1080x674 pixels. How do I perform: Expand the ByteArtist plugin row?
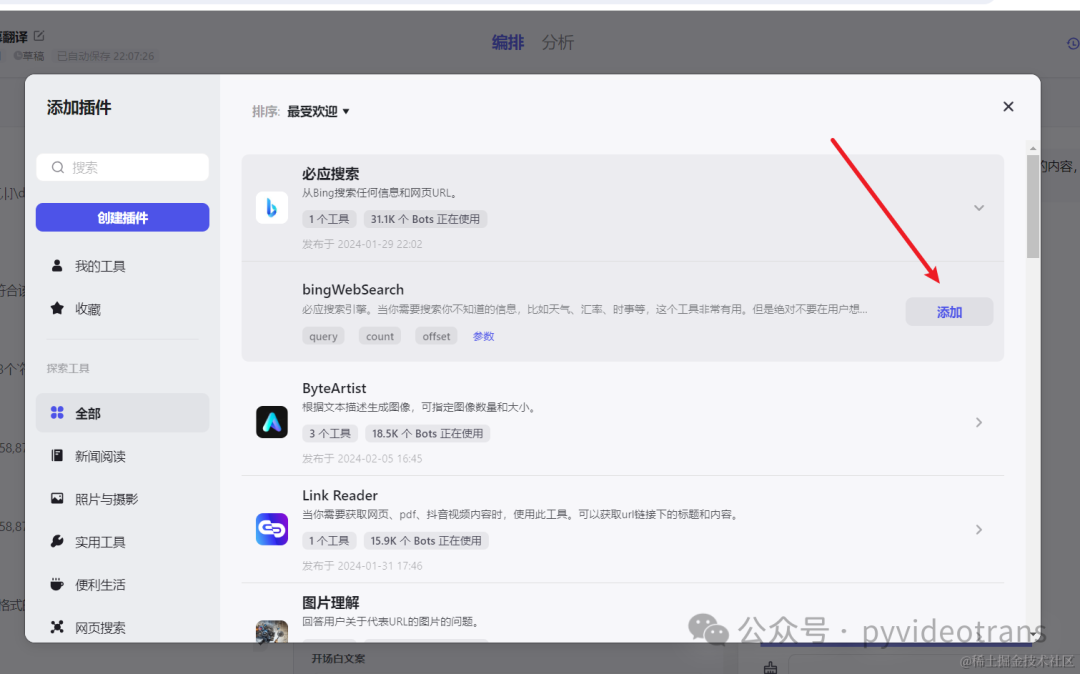click(x=979, y=422)
